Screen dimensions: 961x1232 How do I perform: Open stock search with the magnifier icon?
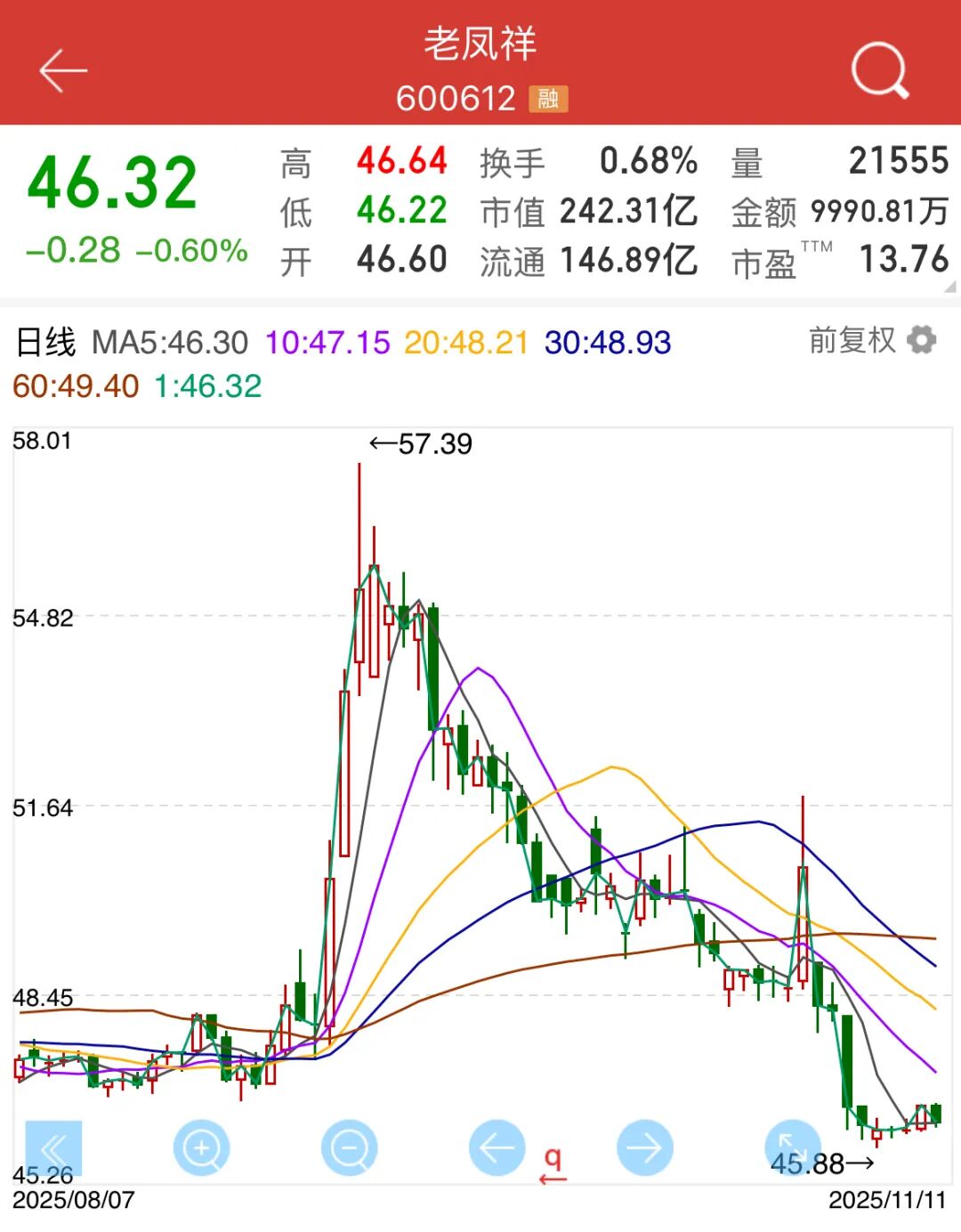click(x=879, y=71)
